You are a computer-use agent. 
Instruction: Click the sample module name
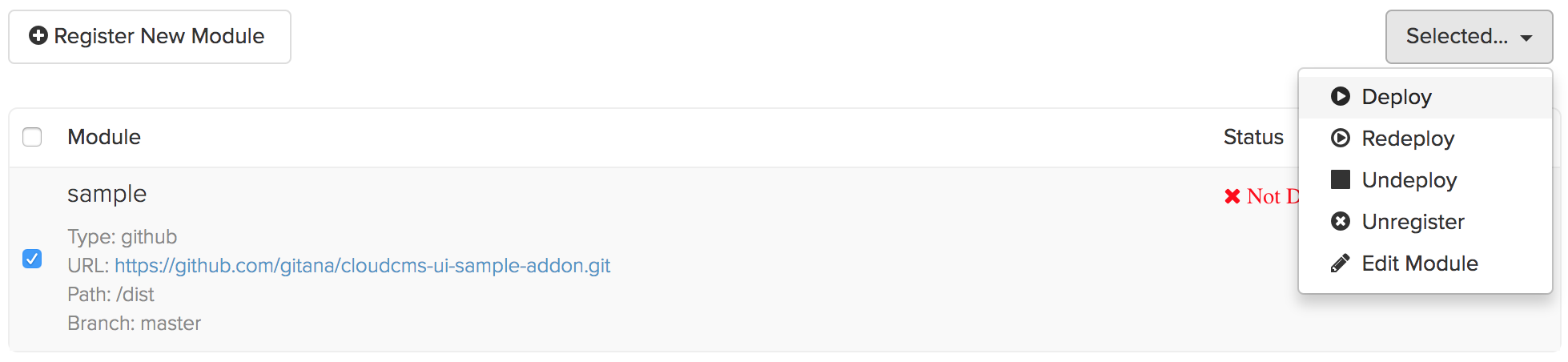(107, 194)
